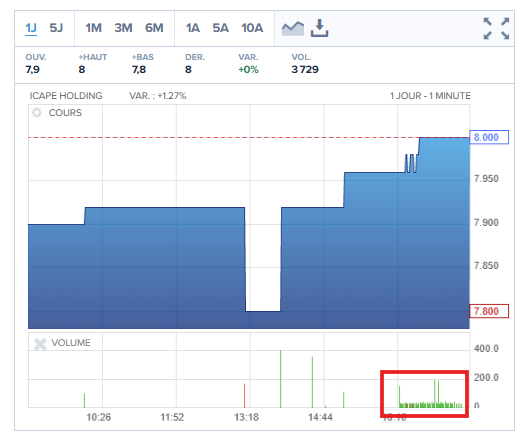Click the 11:52 time axis label
This screenshot has width=520, height=437.
click(172, 417)
